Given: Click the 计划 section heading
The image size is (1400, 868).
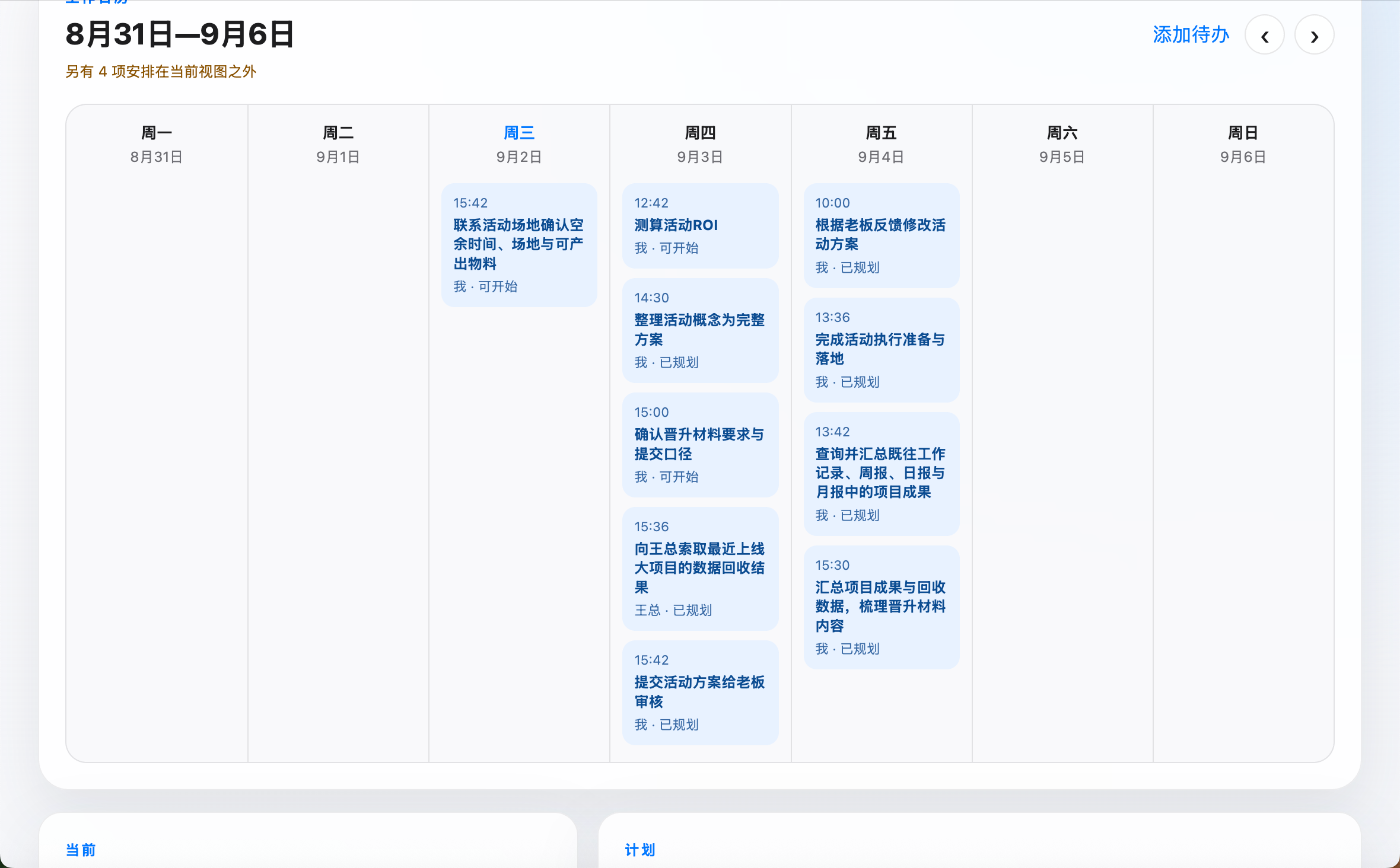Looking at the screenshot, I should coord(640,850).
